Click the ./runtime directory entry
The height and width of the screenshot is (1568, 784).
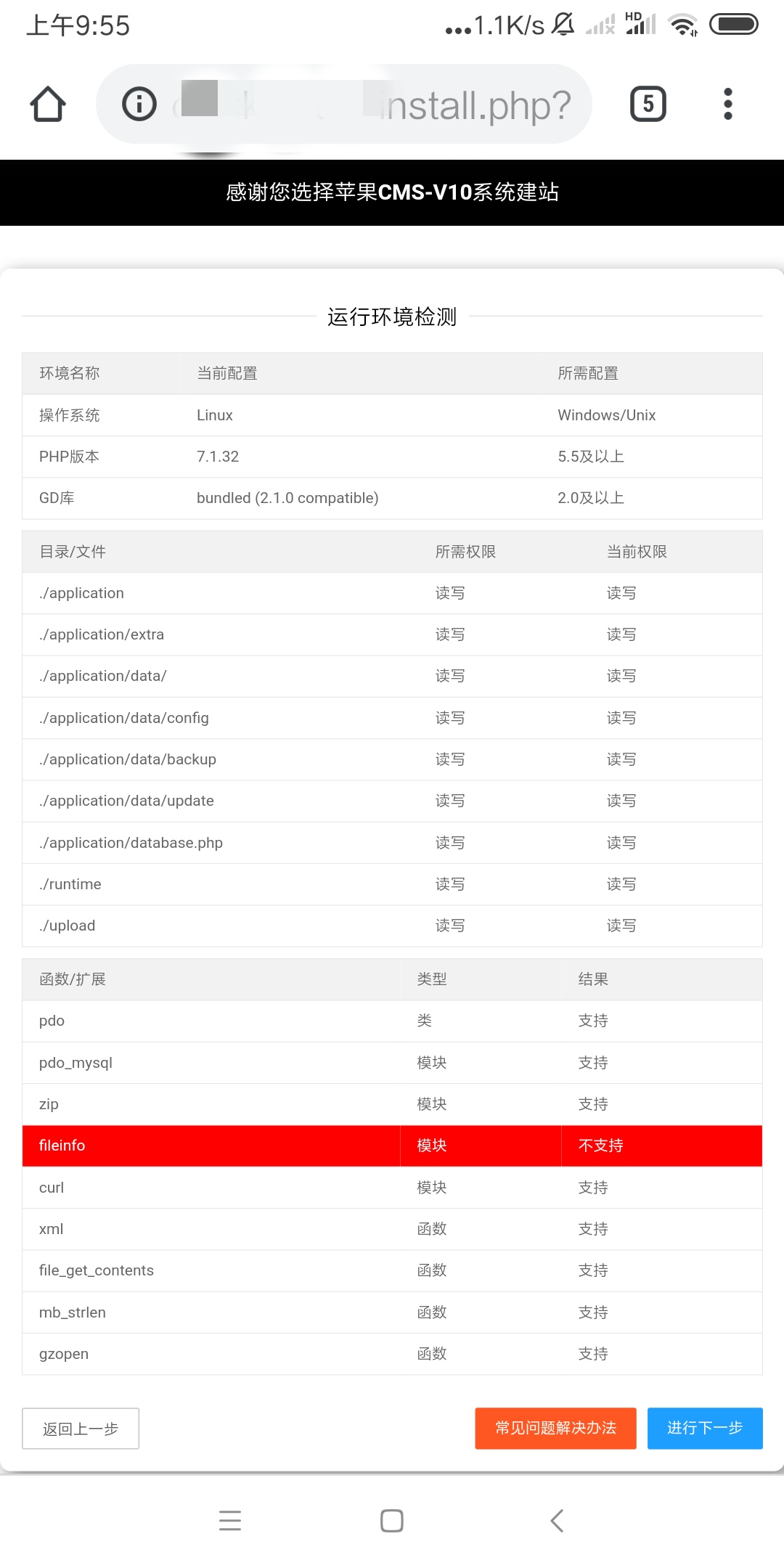point(70,884)
